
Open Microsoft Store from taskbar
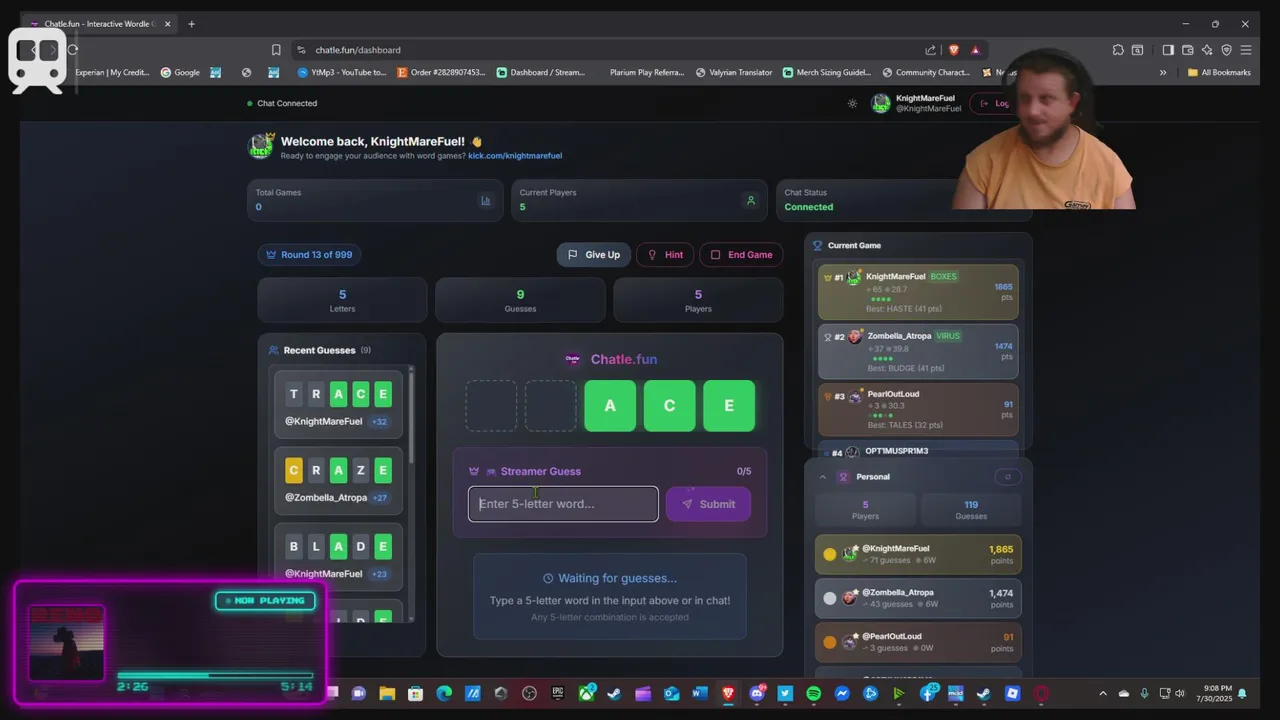point(415,693)
